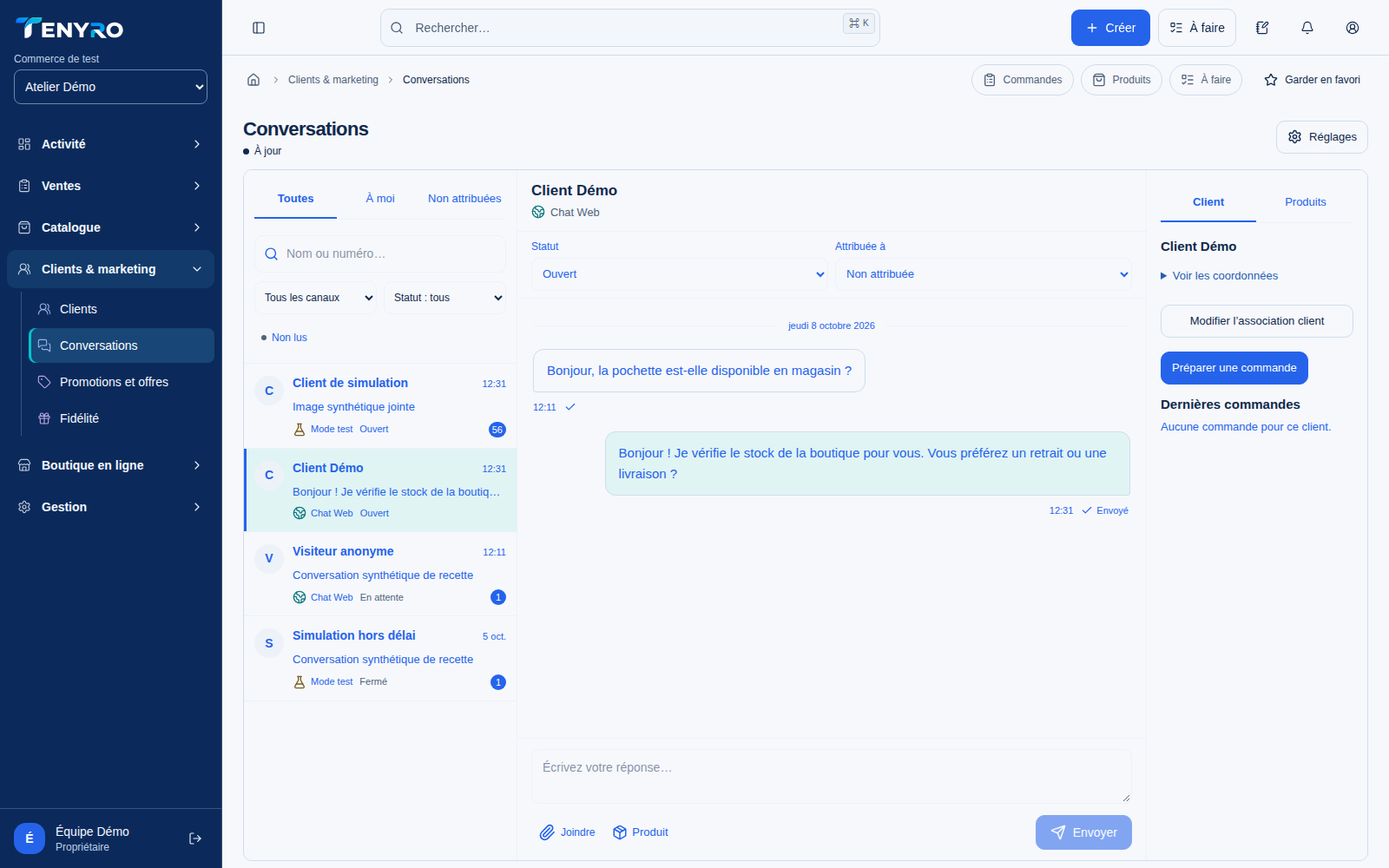Open the notifications bell

[1307, 28]
